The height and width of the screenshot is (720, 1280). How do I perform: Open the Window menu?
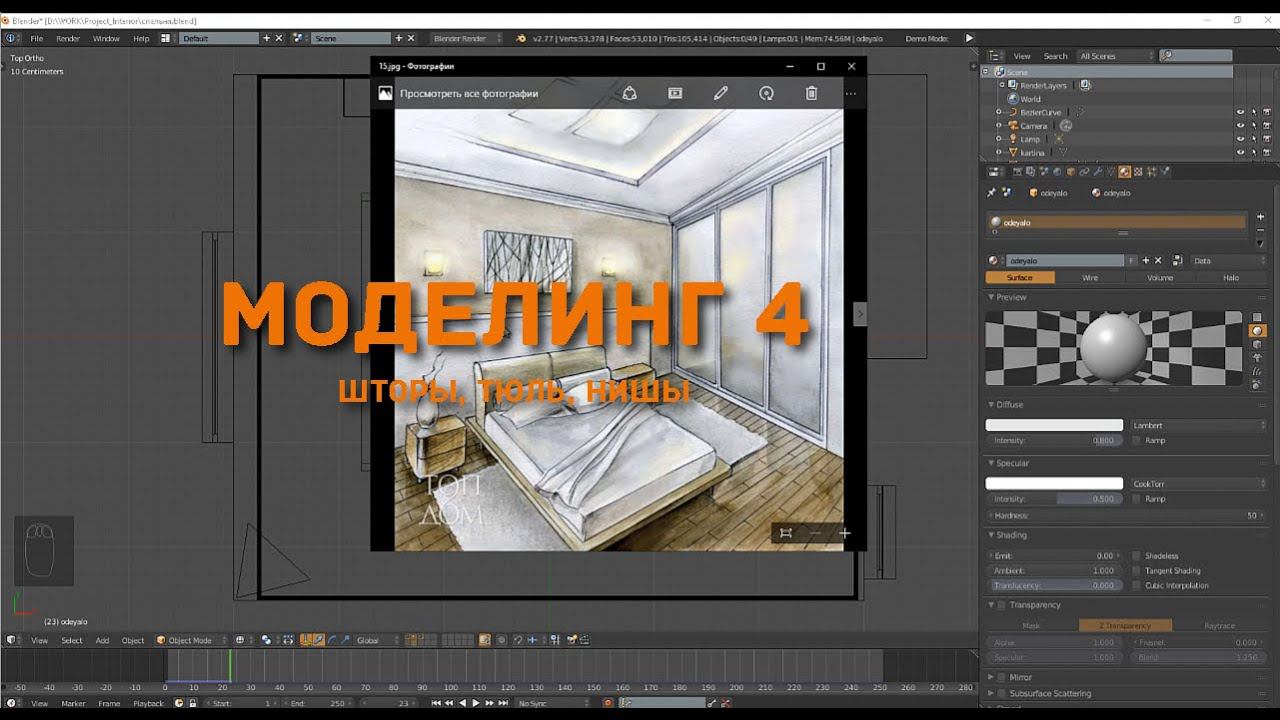click(x=106, y=38)
